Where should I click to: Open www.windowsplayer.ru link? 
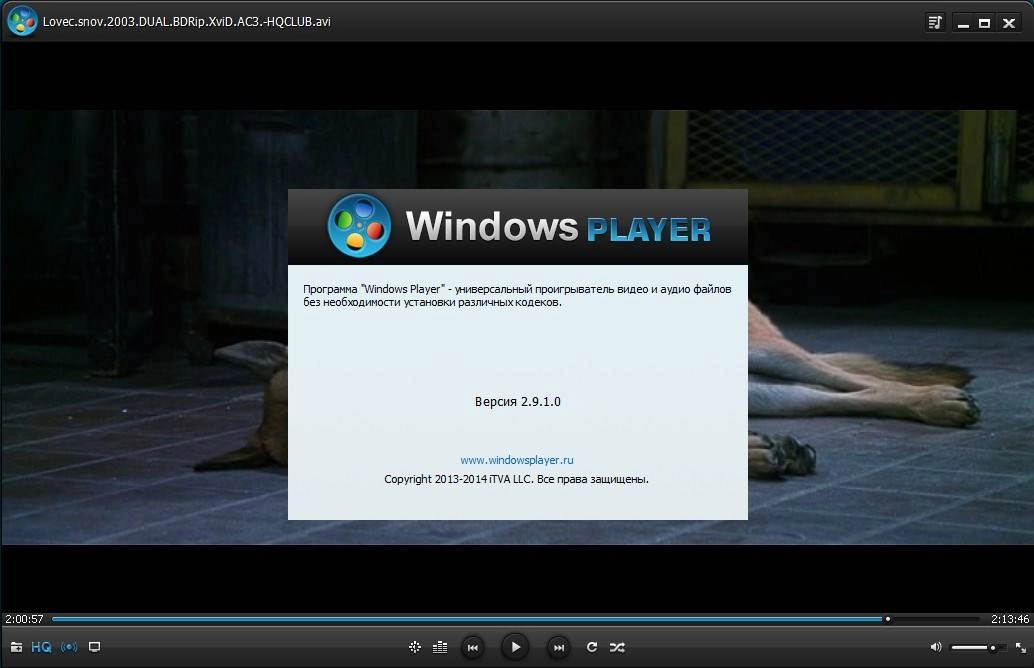pos(517,460)
